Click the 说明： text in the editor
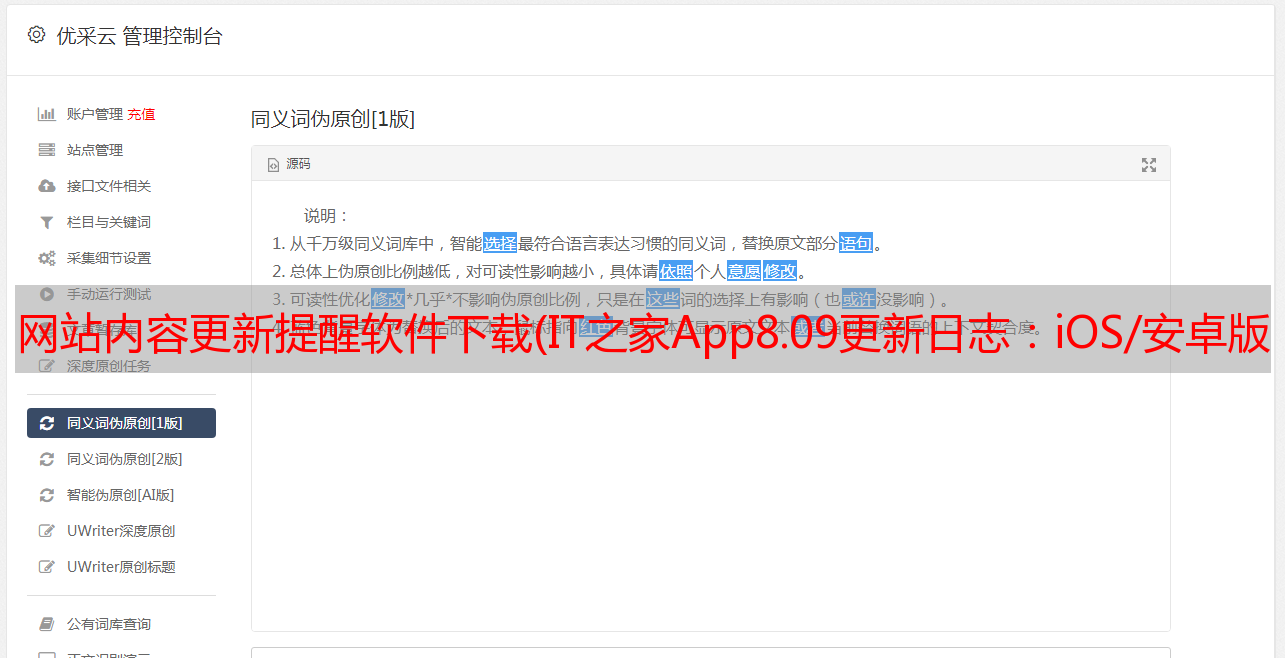Viewport: 1285px width, 658px height. [327, 215]
